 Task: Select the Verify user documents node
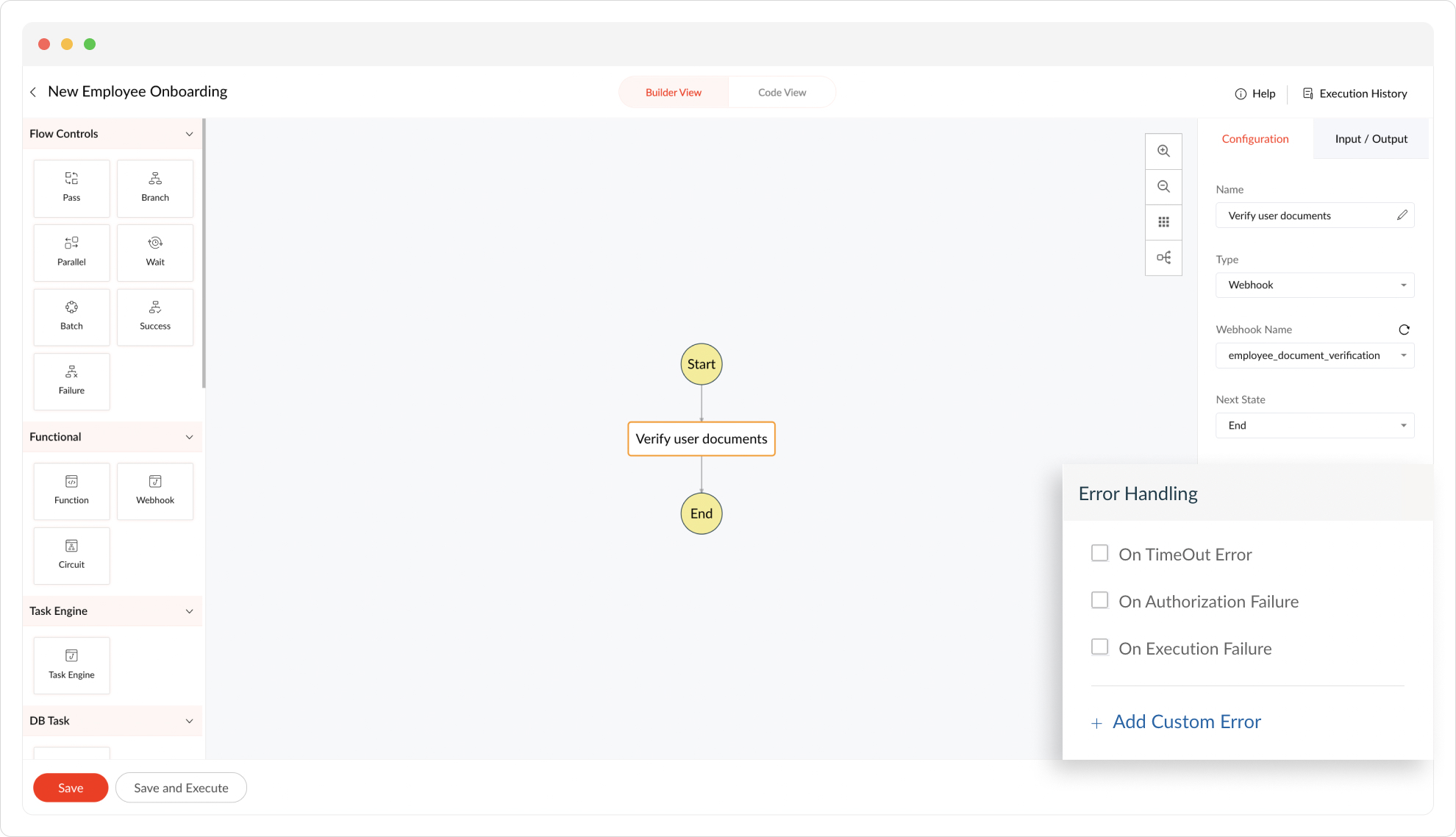[x=701, y=439]
